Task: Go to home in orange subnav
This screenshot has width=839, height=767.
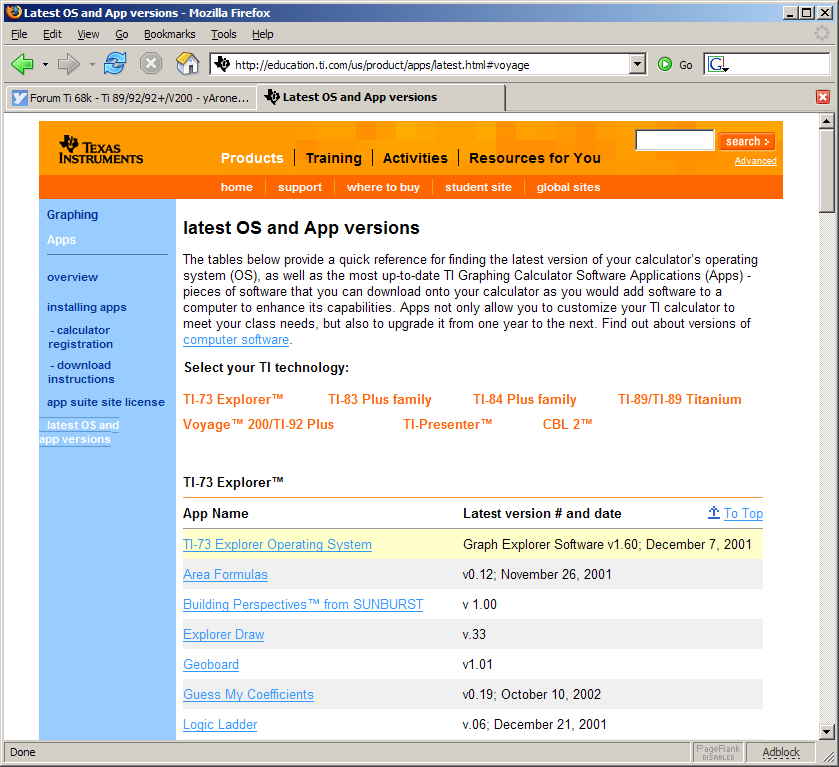Action: point(237,187)
